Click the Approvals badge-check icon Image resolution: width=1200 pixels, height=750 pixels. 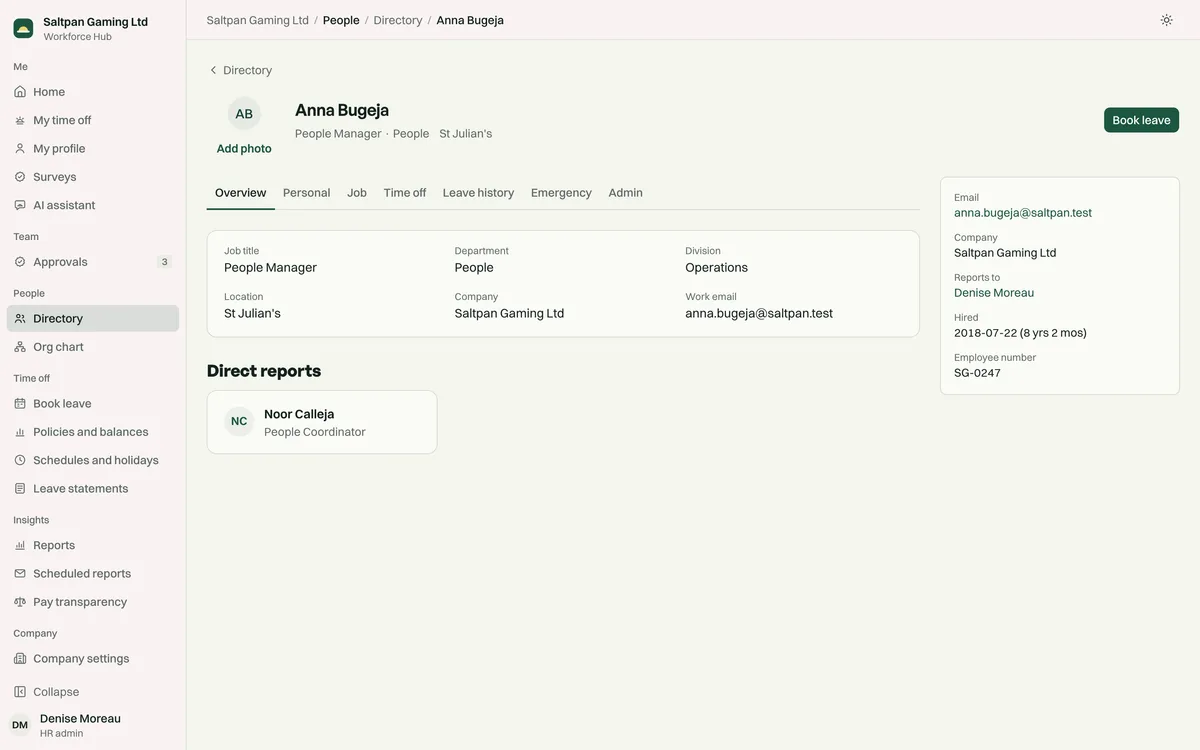20,262
